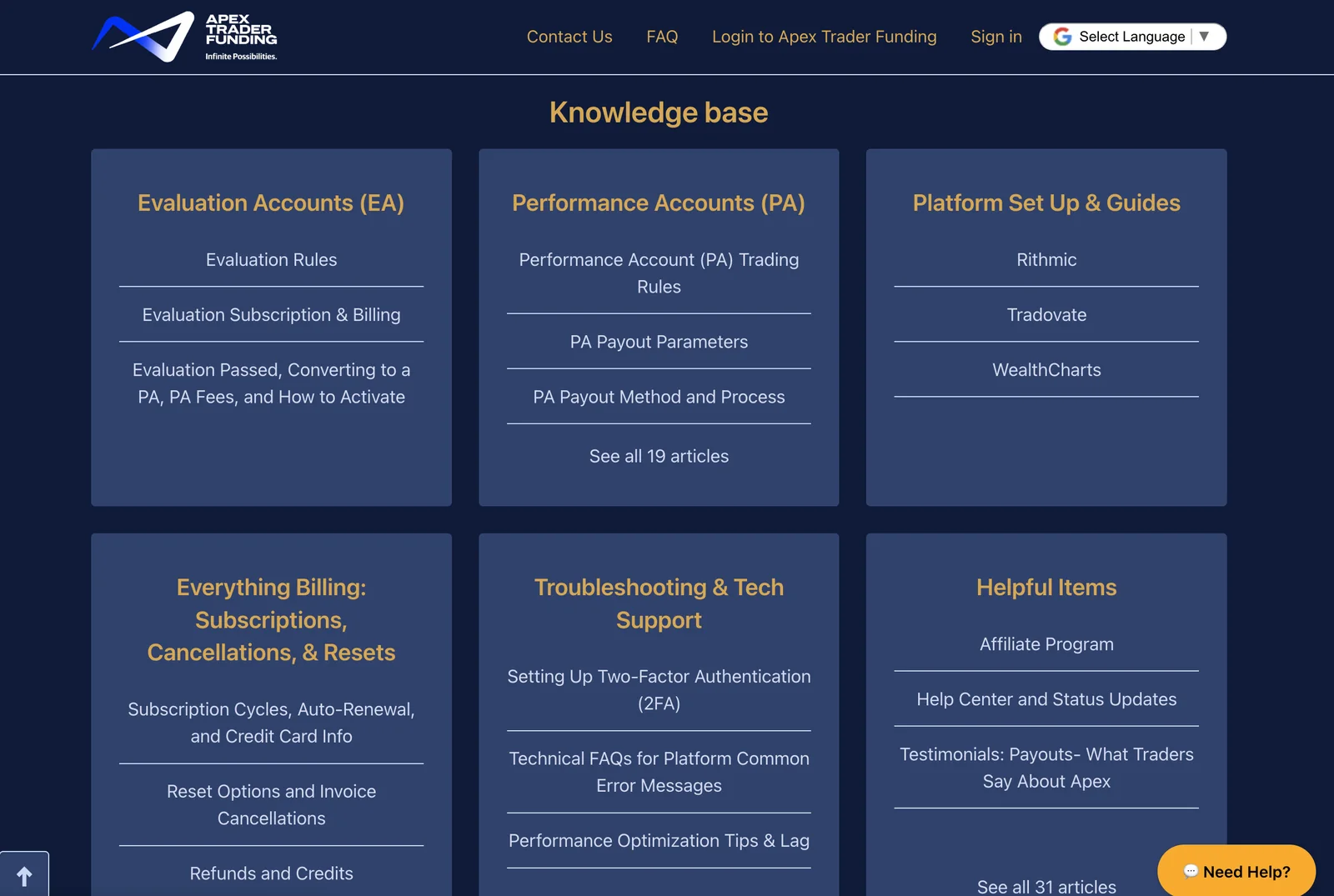Image resolution: width=1334 pixels, height=896 pixels.
Task: Open Everything Billing category heading
Action: click(x=271, y=619)
